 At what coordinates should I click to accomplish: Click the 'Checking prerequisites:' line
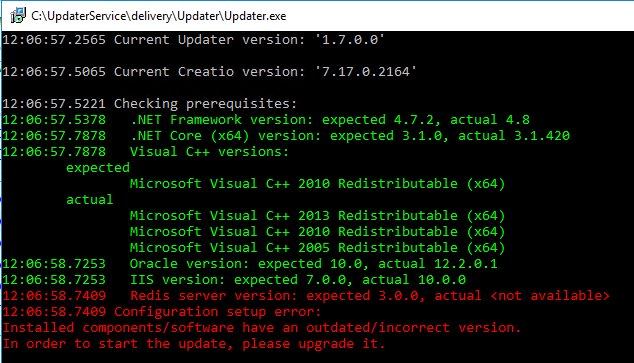click(150, 103)
